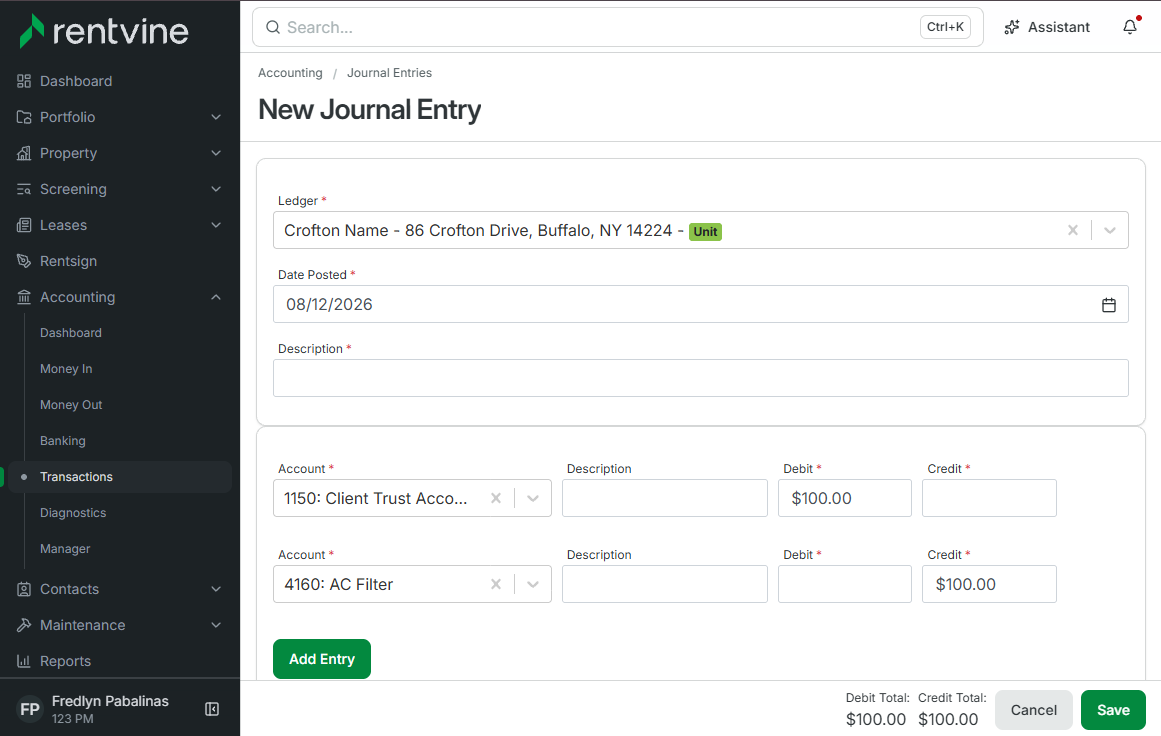Screen dimensions: 1161x736
Task: Expand the Property menu chevron
Action: (x=216, y=153)
